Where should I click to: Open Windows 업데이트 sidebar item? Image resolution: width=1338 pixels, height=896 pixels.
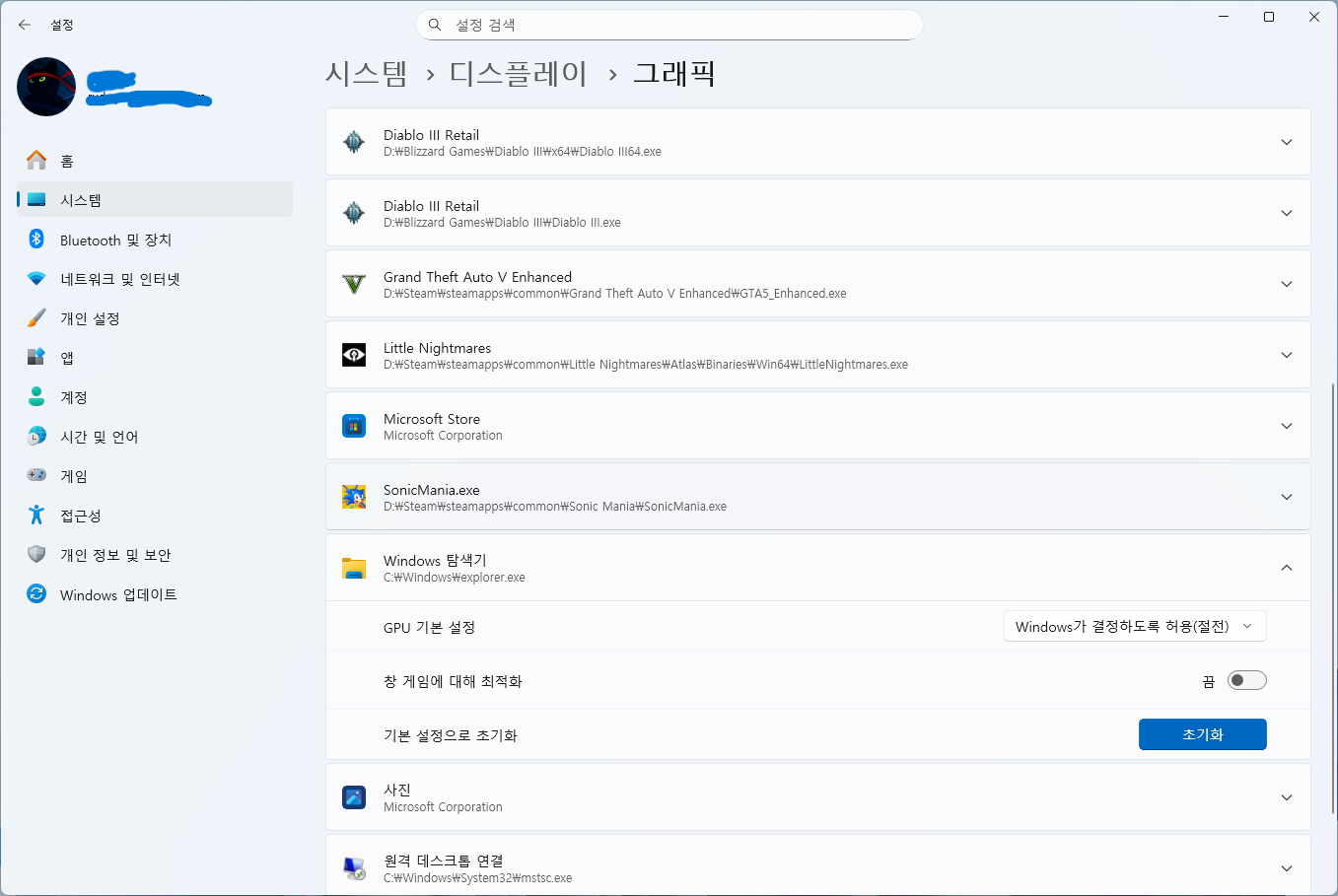(155, 593)
